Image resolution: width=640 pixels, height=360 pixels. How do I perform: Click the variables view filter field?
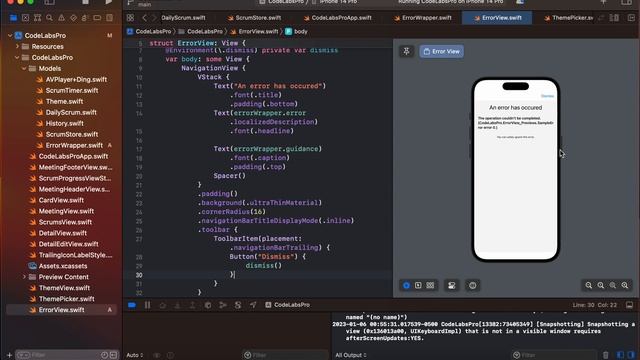coord(285,355)
